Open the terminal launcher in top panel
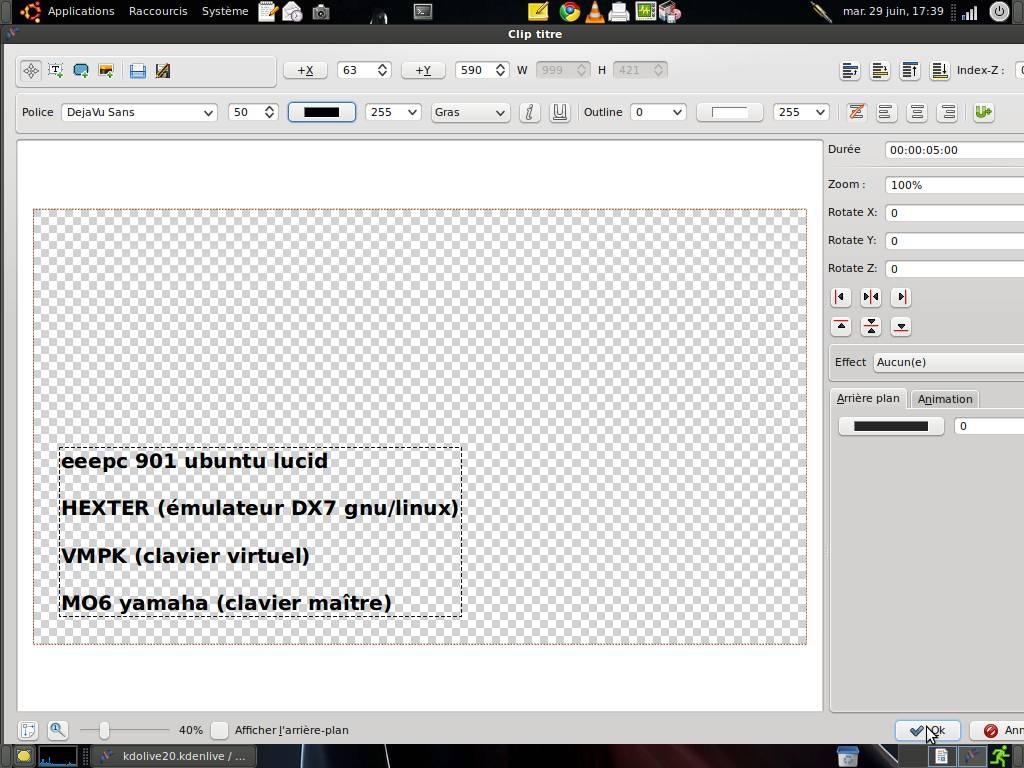The height and width of the screenshot is (768, 1024). 423,11
